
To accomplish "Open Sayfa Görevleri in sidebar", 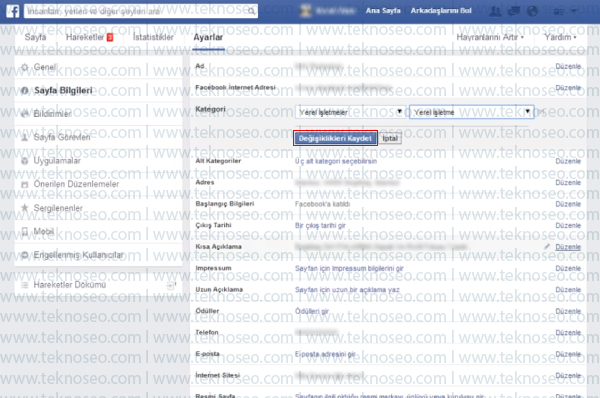I will pos(98,137).
